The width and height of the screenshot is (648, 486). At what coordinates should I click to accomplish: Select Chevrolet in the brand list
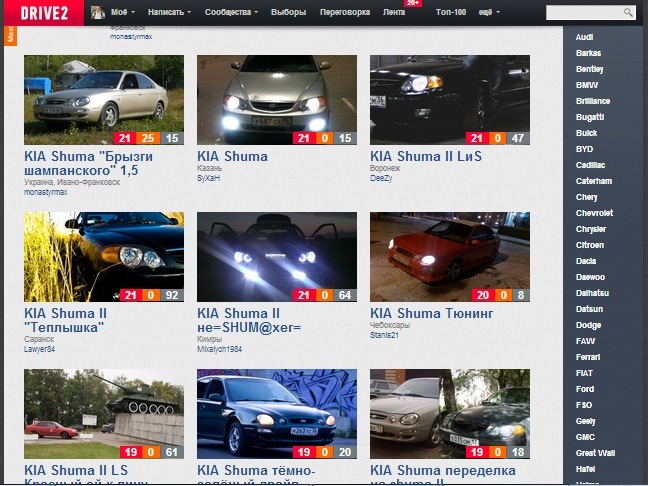[595, 213]
